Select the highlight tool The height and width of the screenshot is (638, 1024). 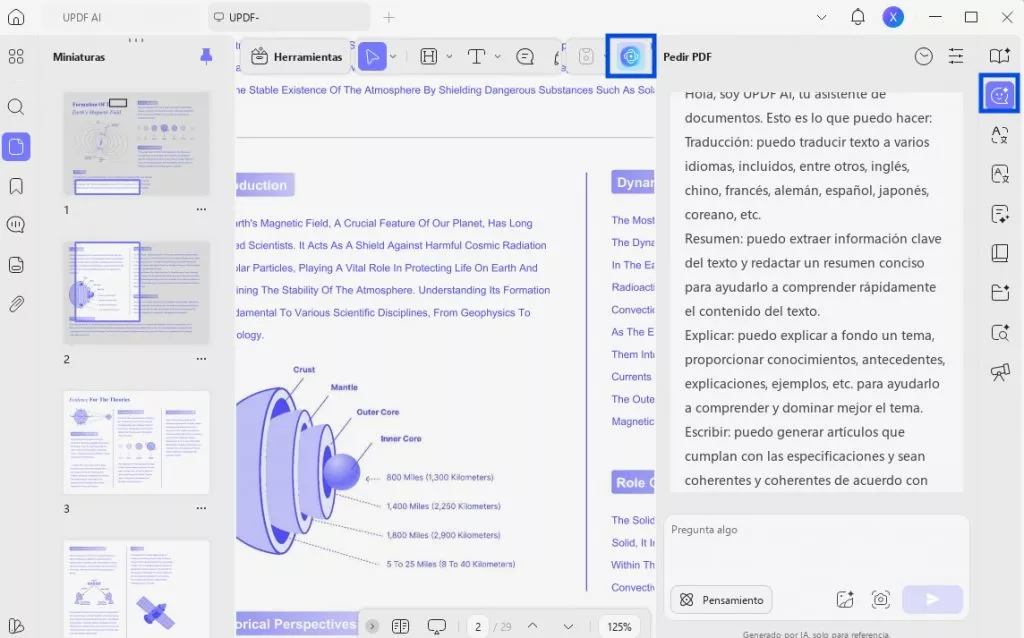[x=428, y=57]
